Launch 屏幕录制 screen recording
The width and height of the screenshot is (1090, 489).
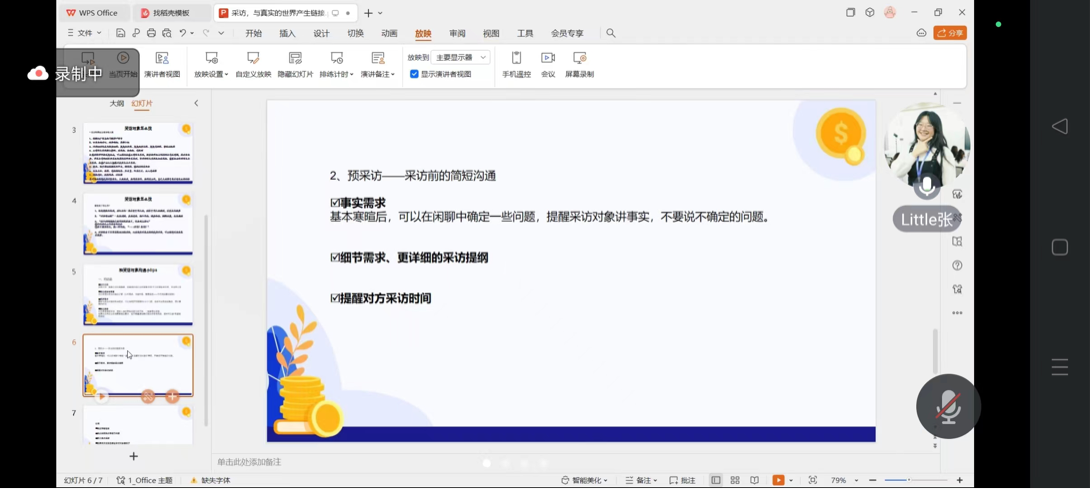(x=579, y=63)
